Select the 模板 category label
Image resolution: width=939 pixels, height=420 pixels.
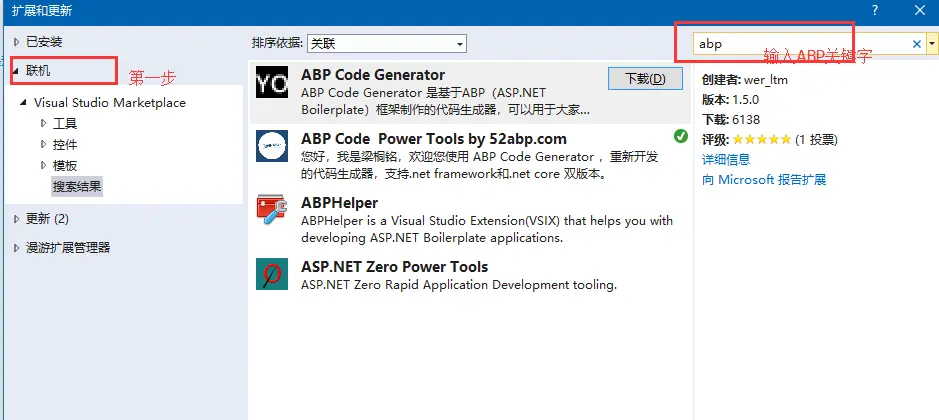pos(65,165)
